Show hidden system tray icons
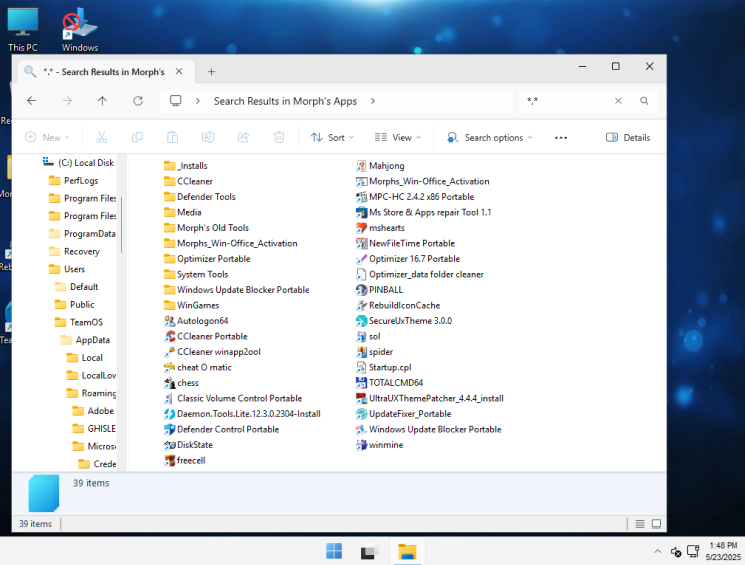The image size is (745, 565). tap(658, 551)
